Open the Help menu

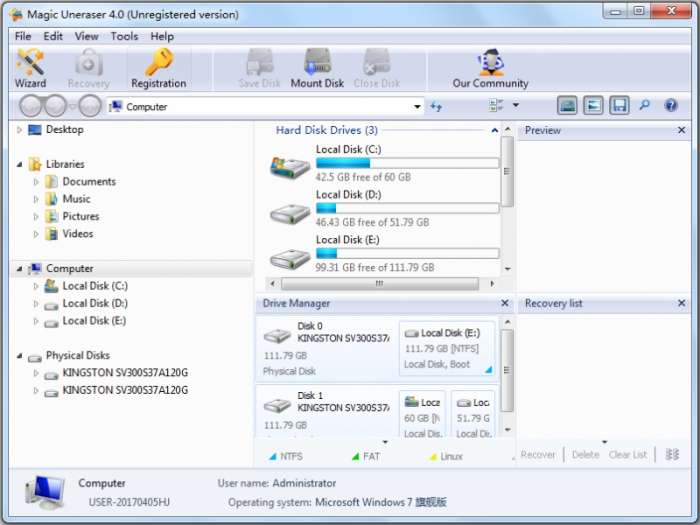[x=162, y=36]
